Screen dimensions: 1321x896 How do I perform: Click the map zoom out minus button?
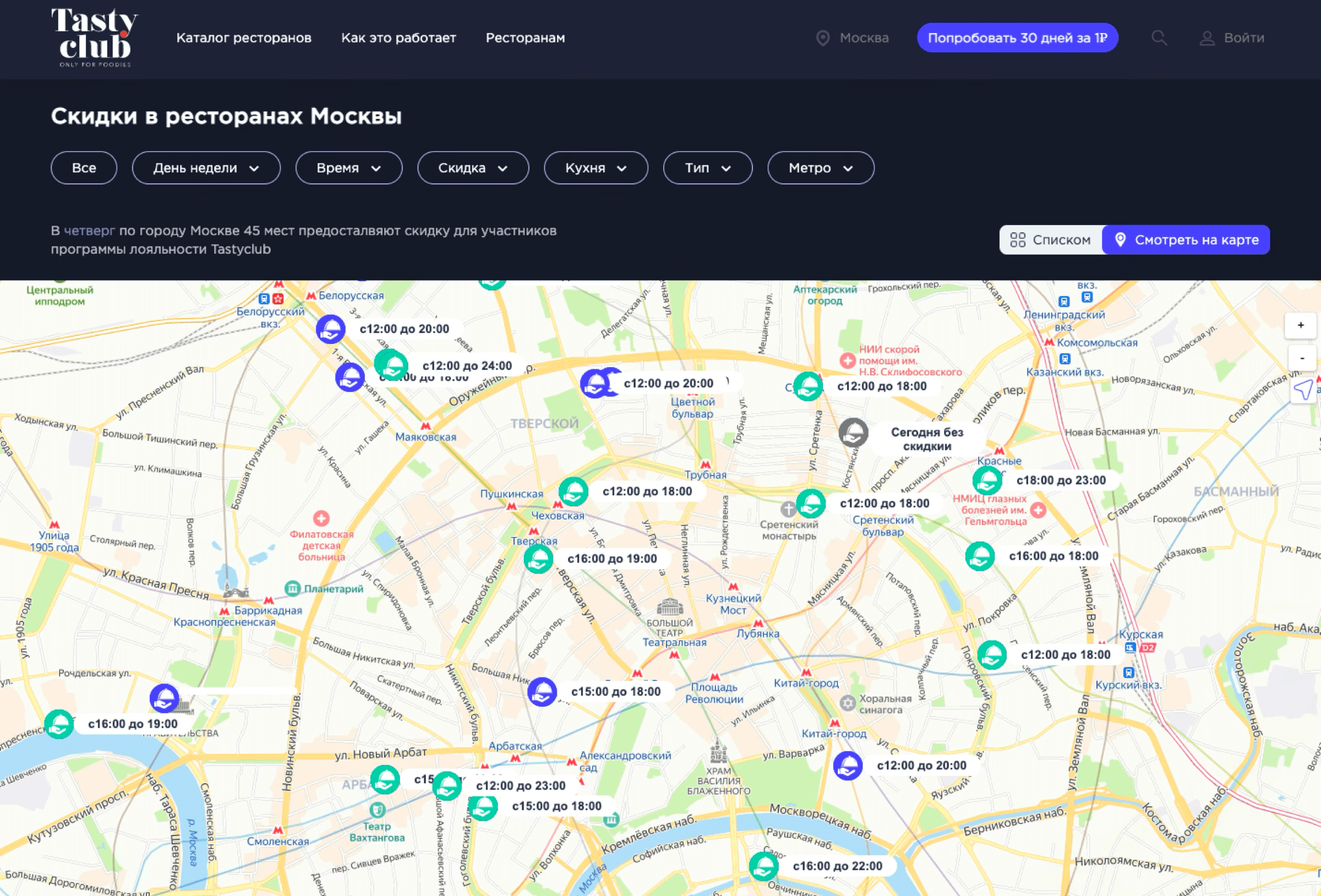(x=1301, y=358)
